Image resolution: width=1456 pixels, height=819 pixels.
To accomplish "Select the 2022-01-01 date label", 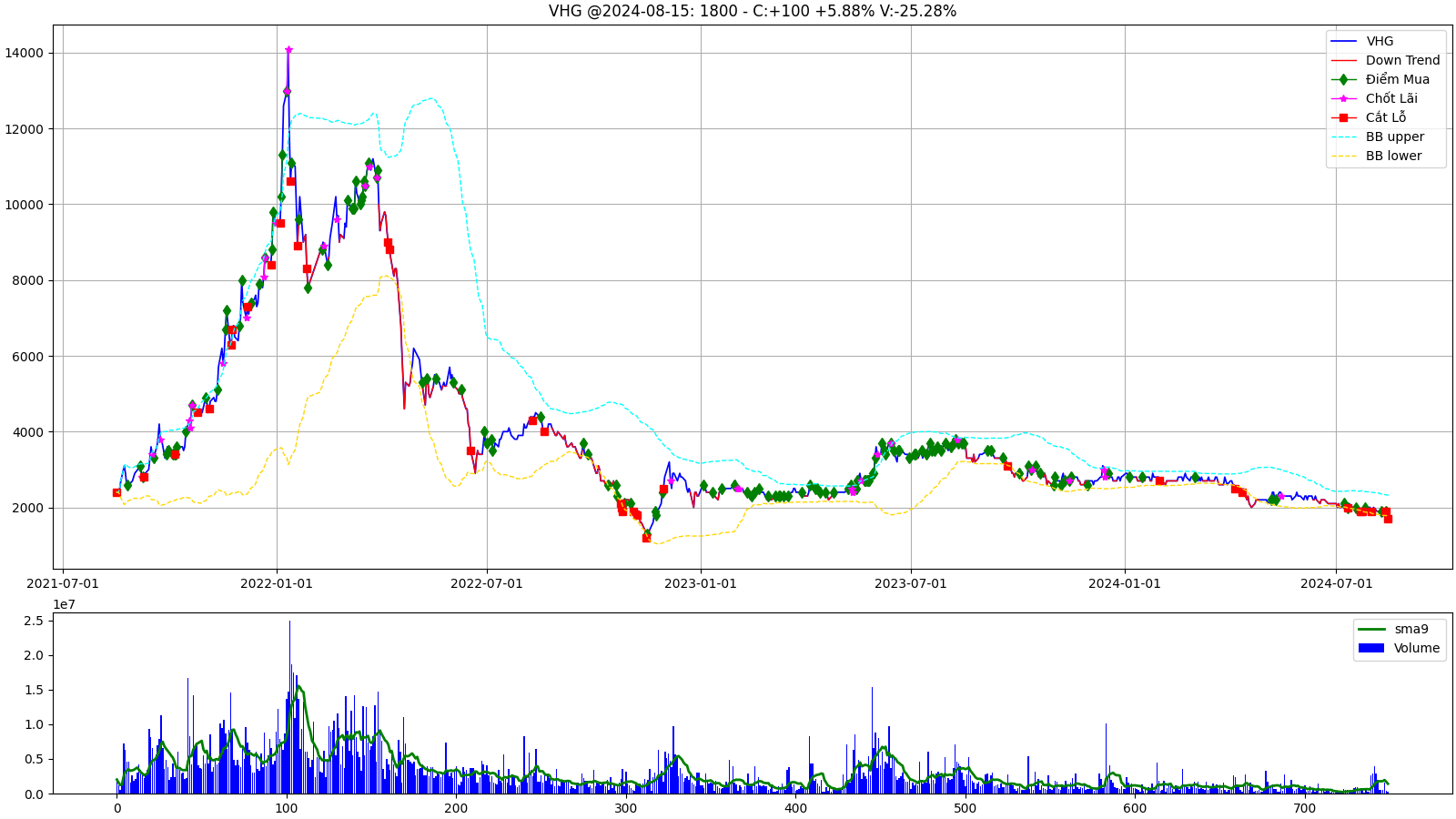I will (277, 583).
